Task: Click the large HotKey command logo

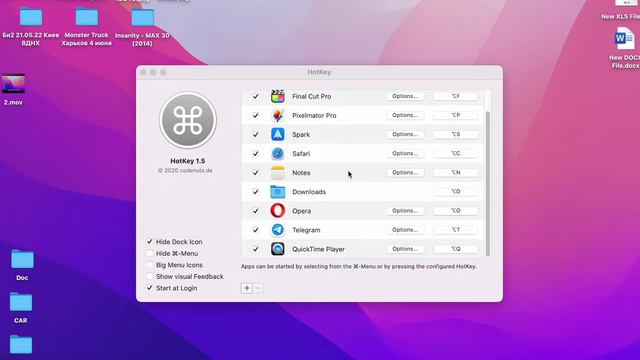Action: point(188,120)
